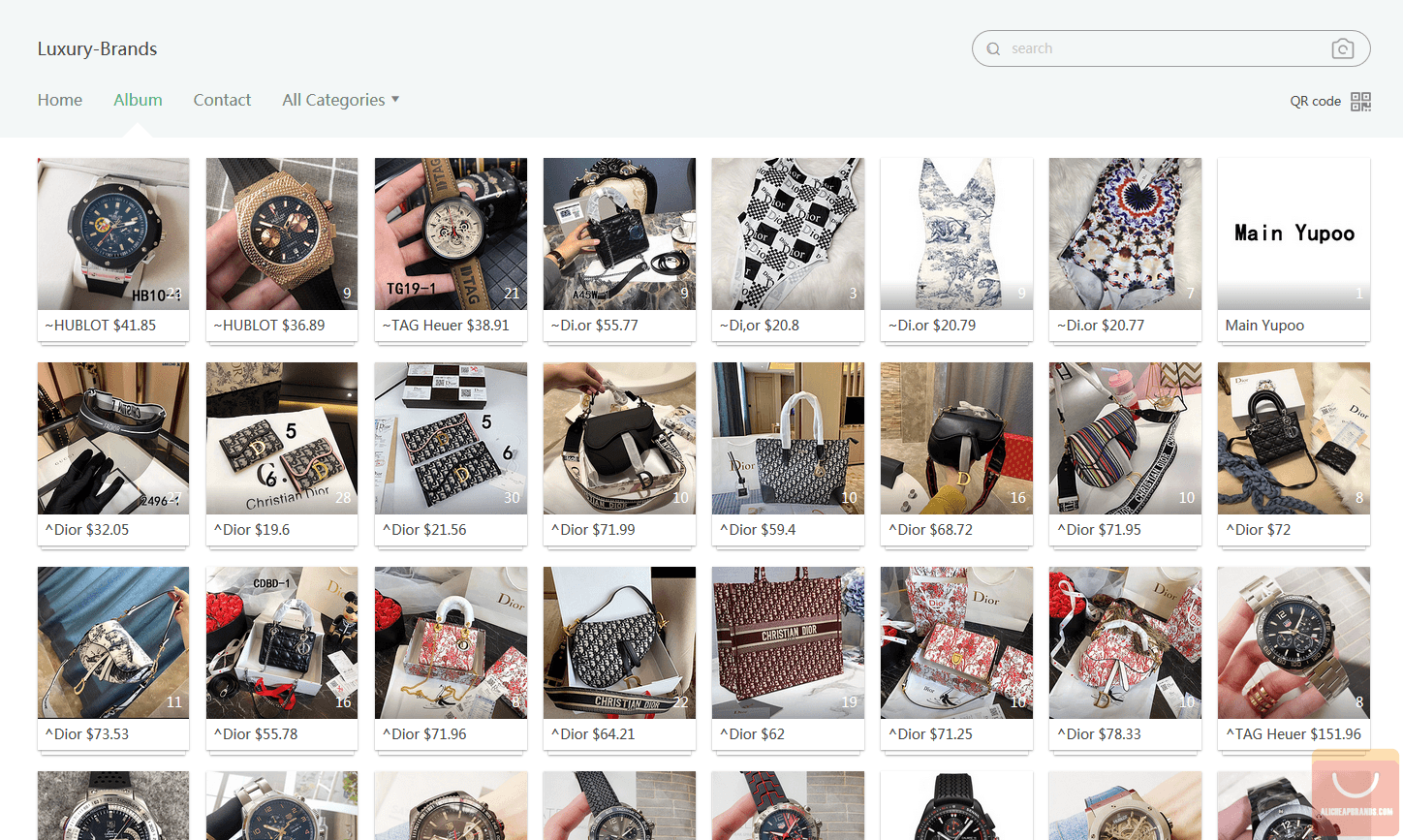
Task: Open the ^Dior $55.78 album thumbnail
Action: click(x=282, y=642)
